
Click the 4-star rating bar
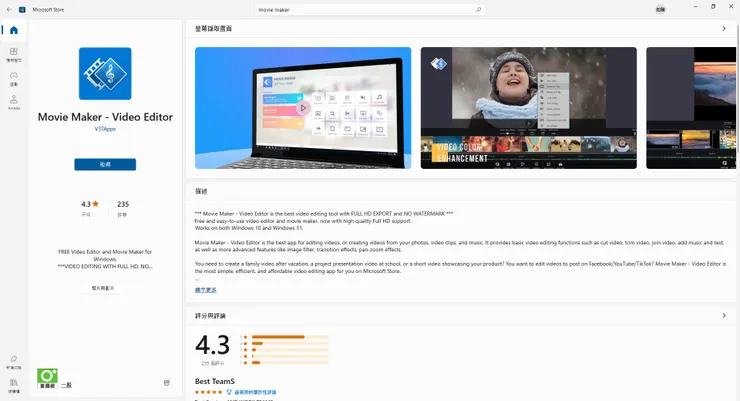point(290,343)
